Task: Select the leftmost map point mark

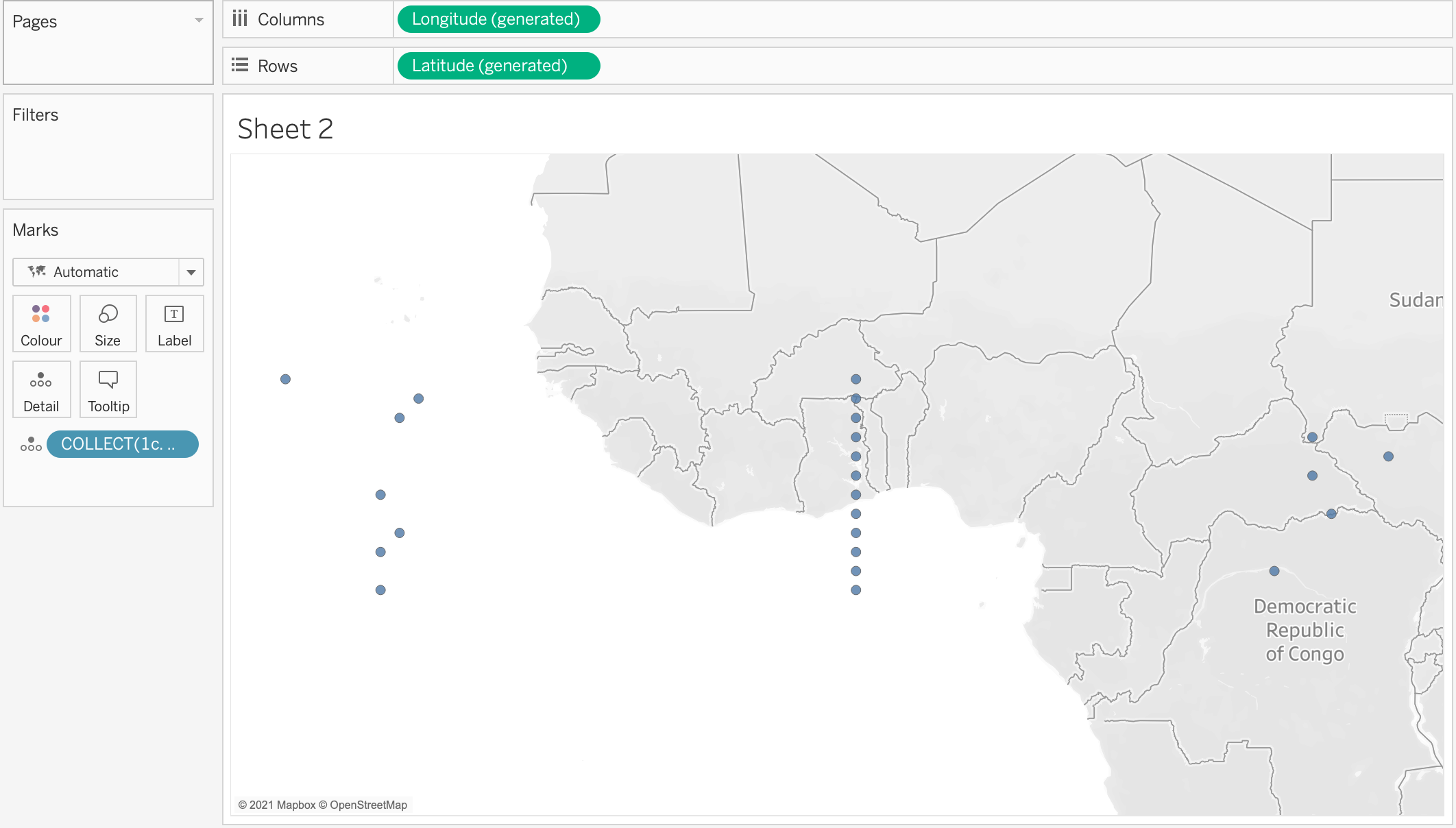Action: tap(286, 379)
